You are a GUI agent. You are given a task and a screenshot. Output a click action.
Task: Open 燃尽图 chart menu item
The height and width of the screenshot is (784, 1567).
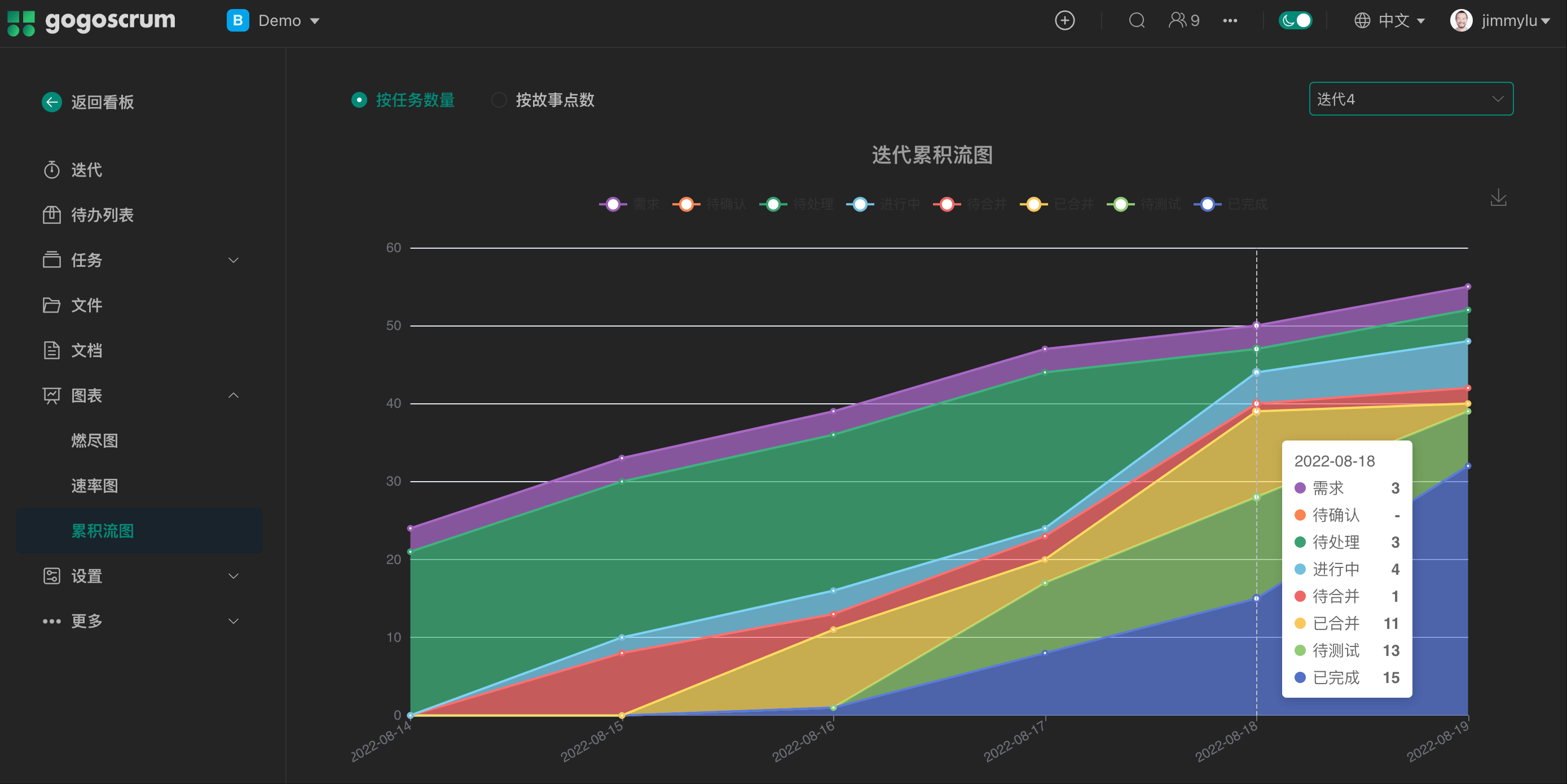[x=94, y=441]
